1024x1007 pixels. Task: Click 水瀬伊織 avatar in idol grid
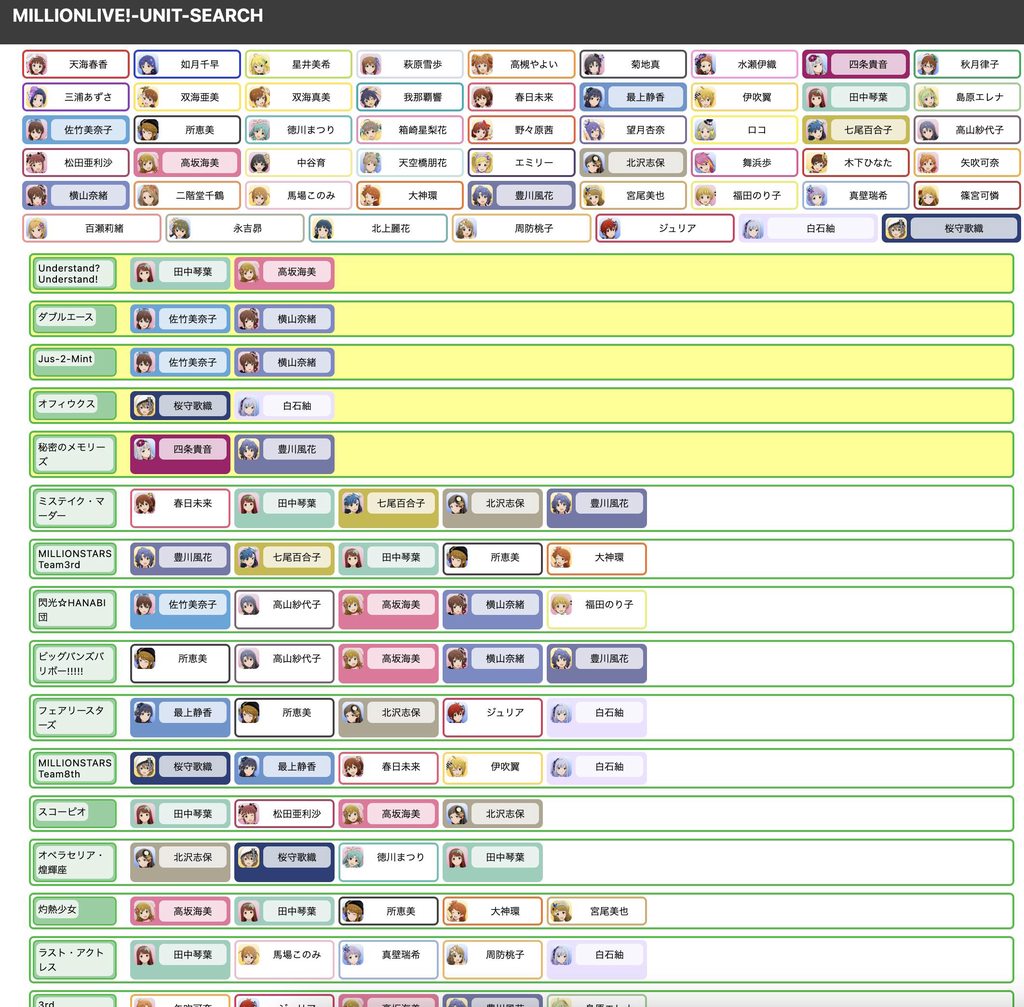pos(705,65)
